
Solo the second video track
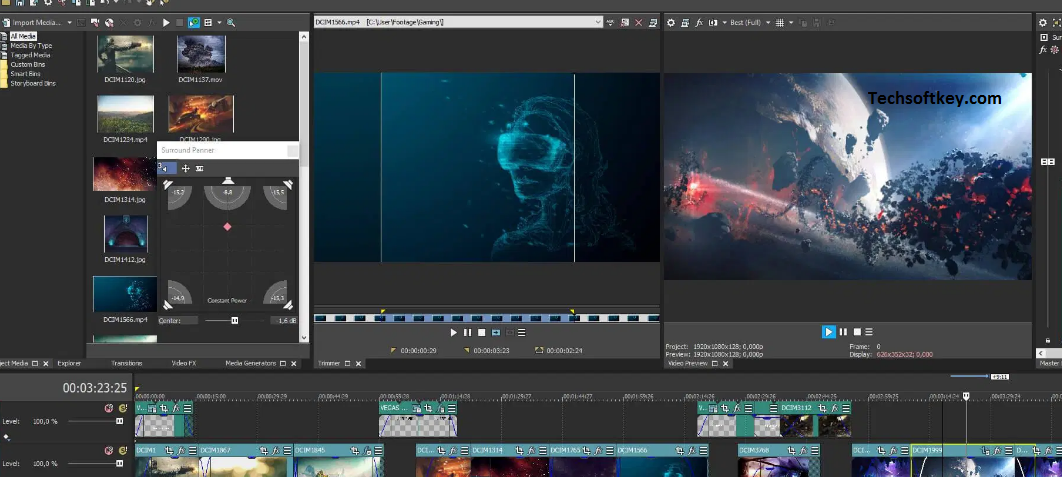tap(123, 451)
